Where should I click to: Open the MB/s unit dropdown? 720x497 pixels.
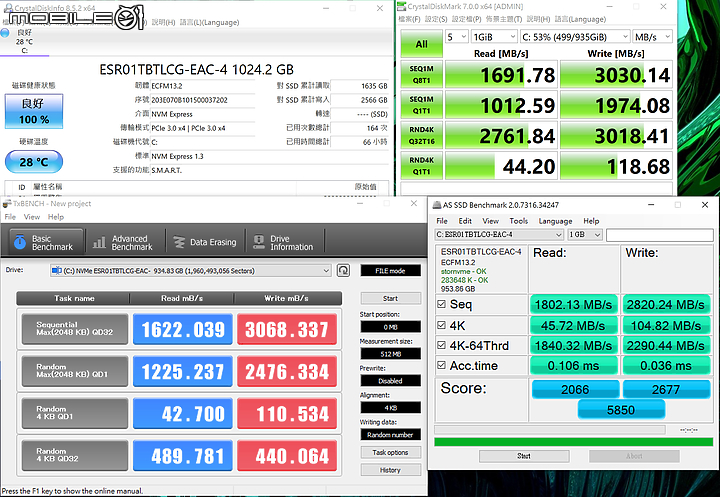(652, 37)
